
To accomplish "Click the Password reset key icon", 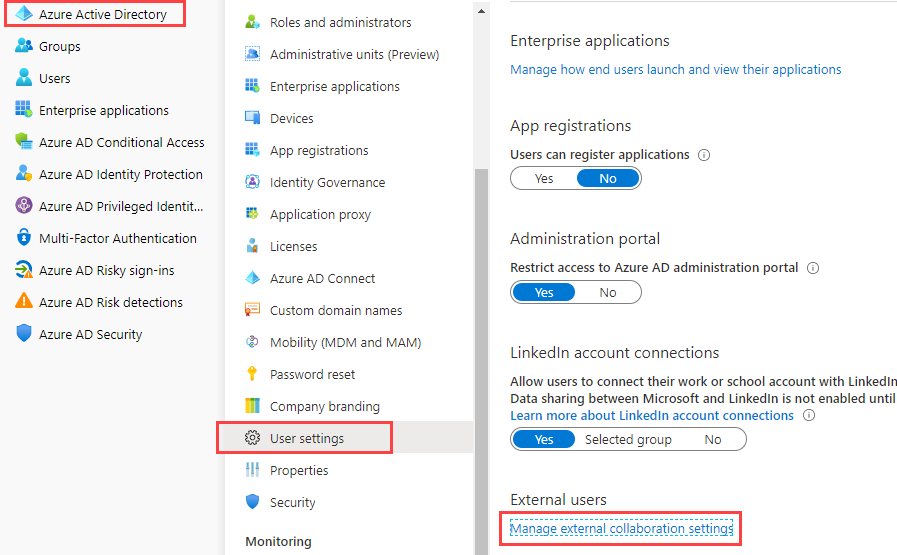I will (x=252, y=374).
